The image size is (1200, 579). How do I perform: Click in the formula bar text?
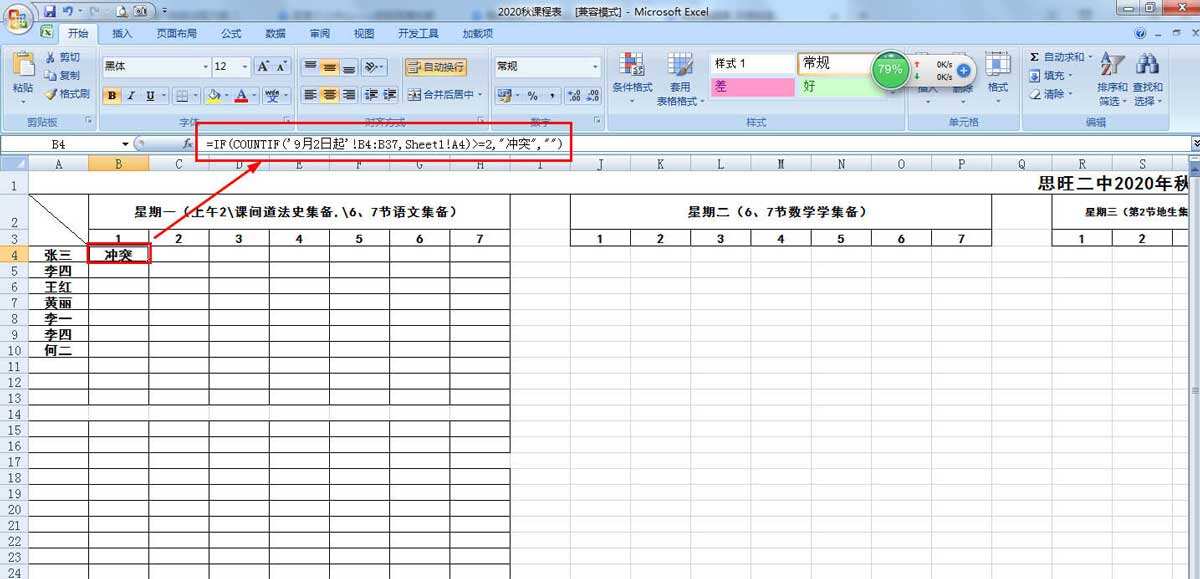(x=385, y=144)
